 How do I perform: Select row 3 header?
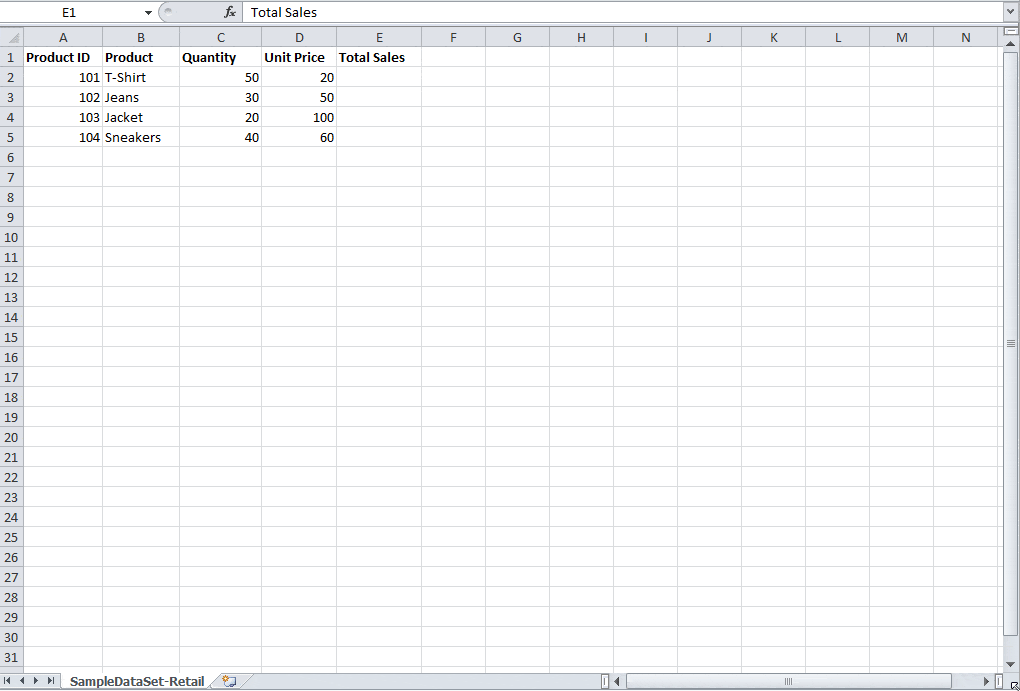(11, 97)
